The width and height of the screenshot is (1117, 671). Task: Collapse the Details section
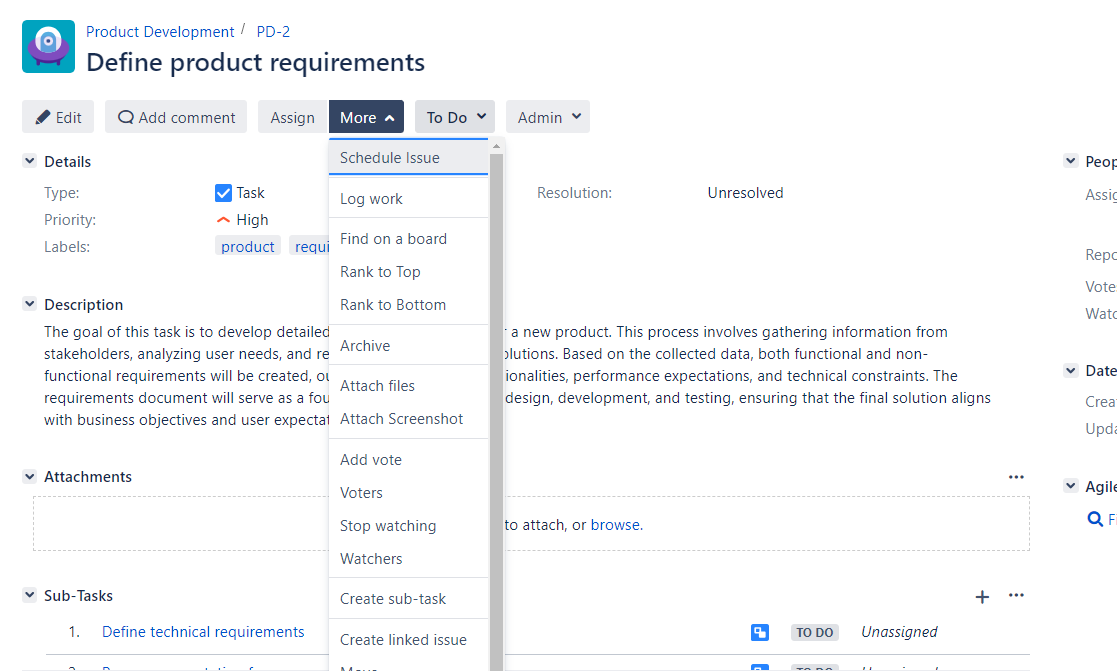tap(30, 162)
